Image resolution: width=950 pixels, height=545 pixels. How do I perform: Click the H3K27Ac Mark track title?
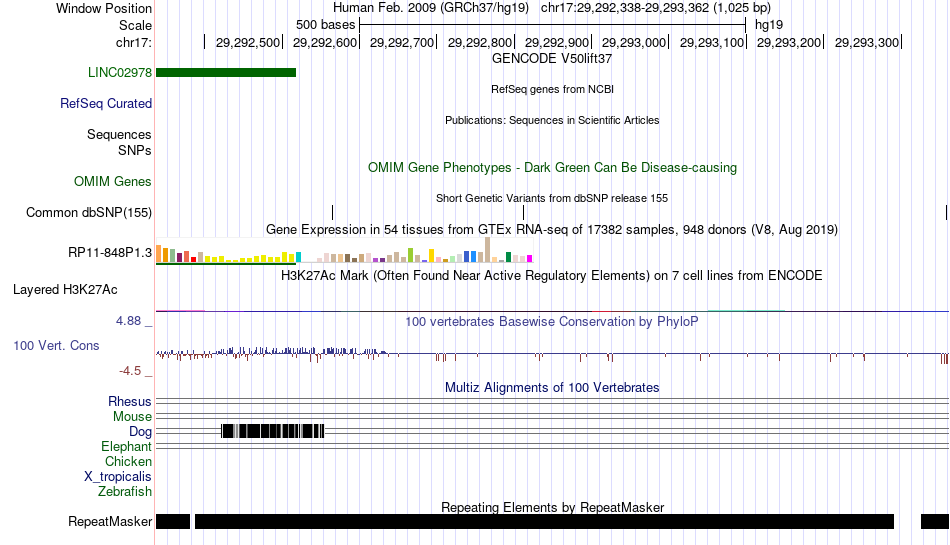[x=552, y=276]
